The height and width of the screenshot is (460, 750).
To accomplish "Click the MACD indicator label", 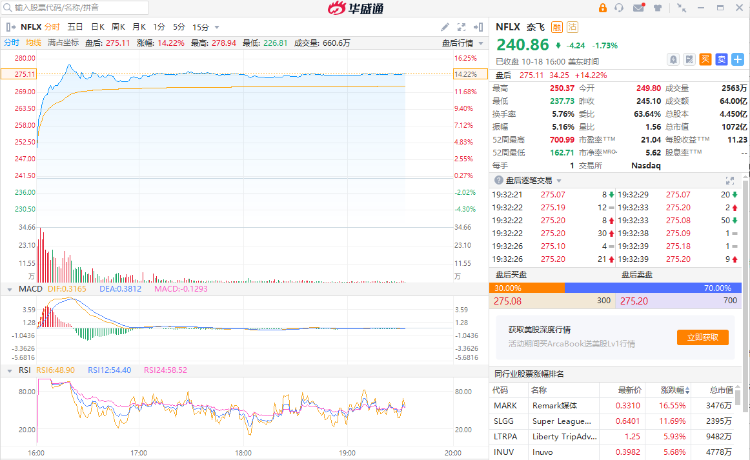I will coord(31,289).
